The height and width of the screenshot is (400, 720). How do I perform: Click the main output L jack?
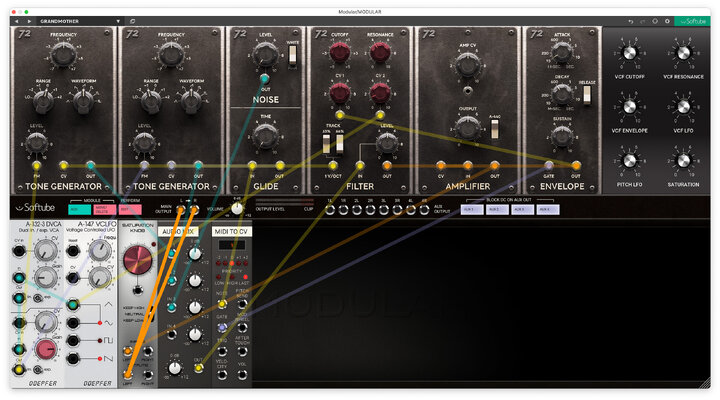tap(181, 209)
